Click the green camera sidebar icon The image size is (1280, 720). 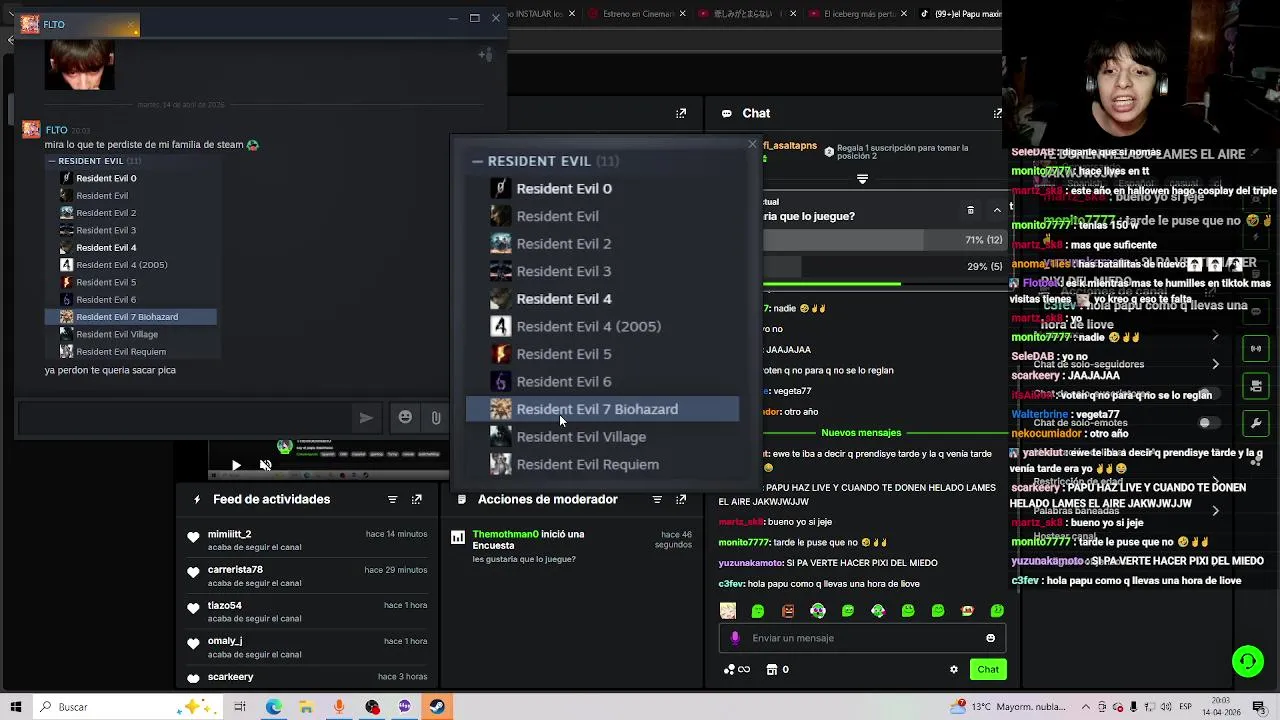pyautogui.click(x=1256, y=386)
